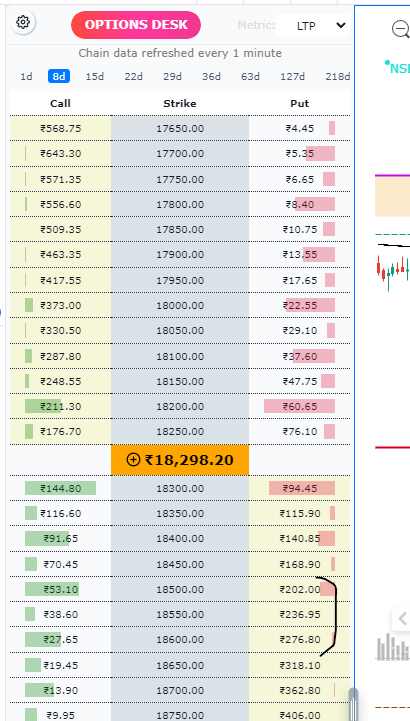Image resolution: width=410 pixels, height=721 pixels.
Task: Click call price ₹330.50
Action: (61, 330)
